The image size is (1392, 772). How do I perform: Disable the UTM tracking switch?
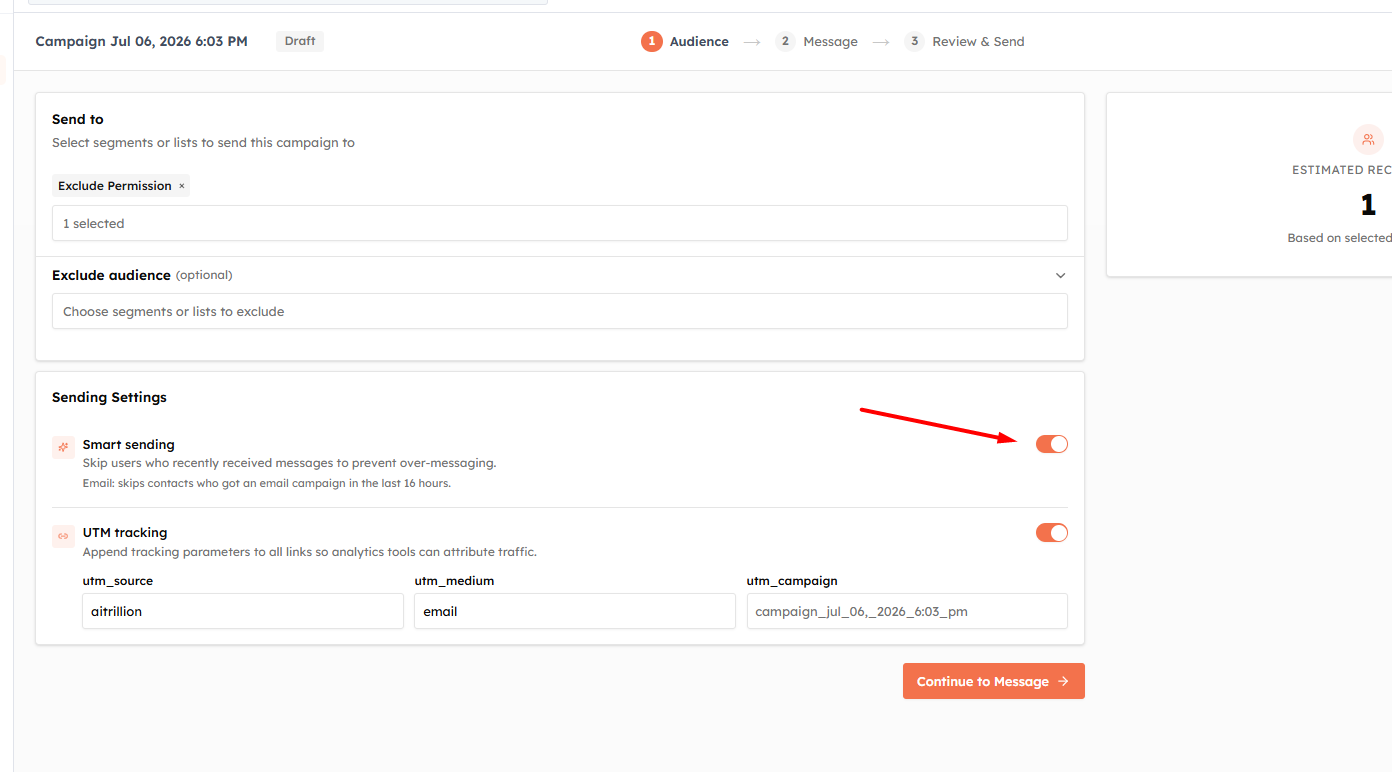tap(1052, 532)
